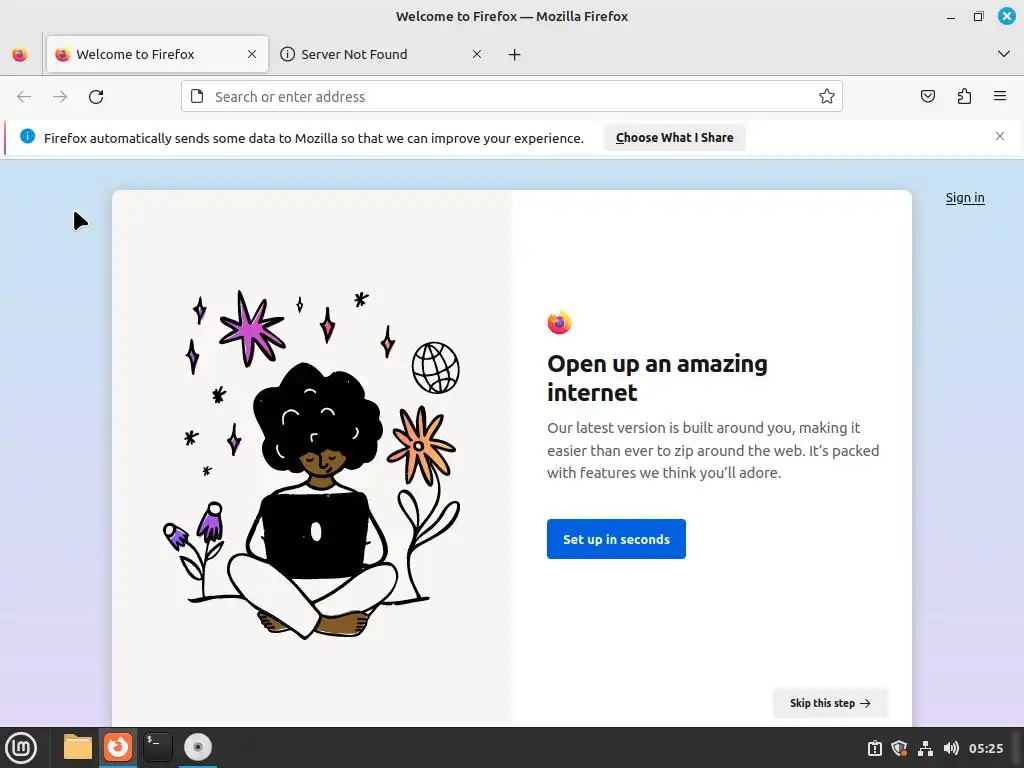
Task: Click the "Open up an amazing internet" heading
Action: (657, 378)
